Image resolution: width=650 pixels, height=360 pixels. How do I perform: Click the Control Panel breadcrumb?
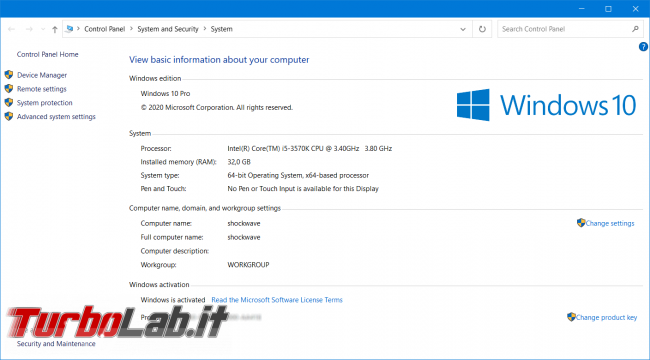coord(104,29)
